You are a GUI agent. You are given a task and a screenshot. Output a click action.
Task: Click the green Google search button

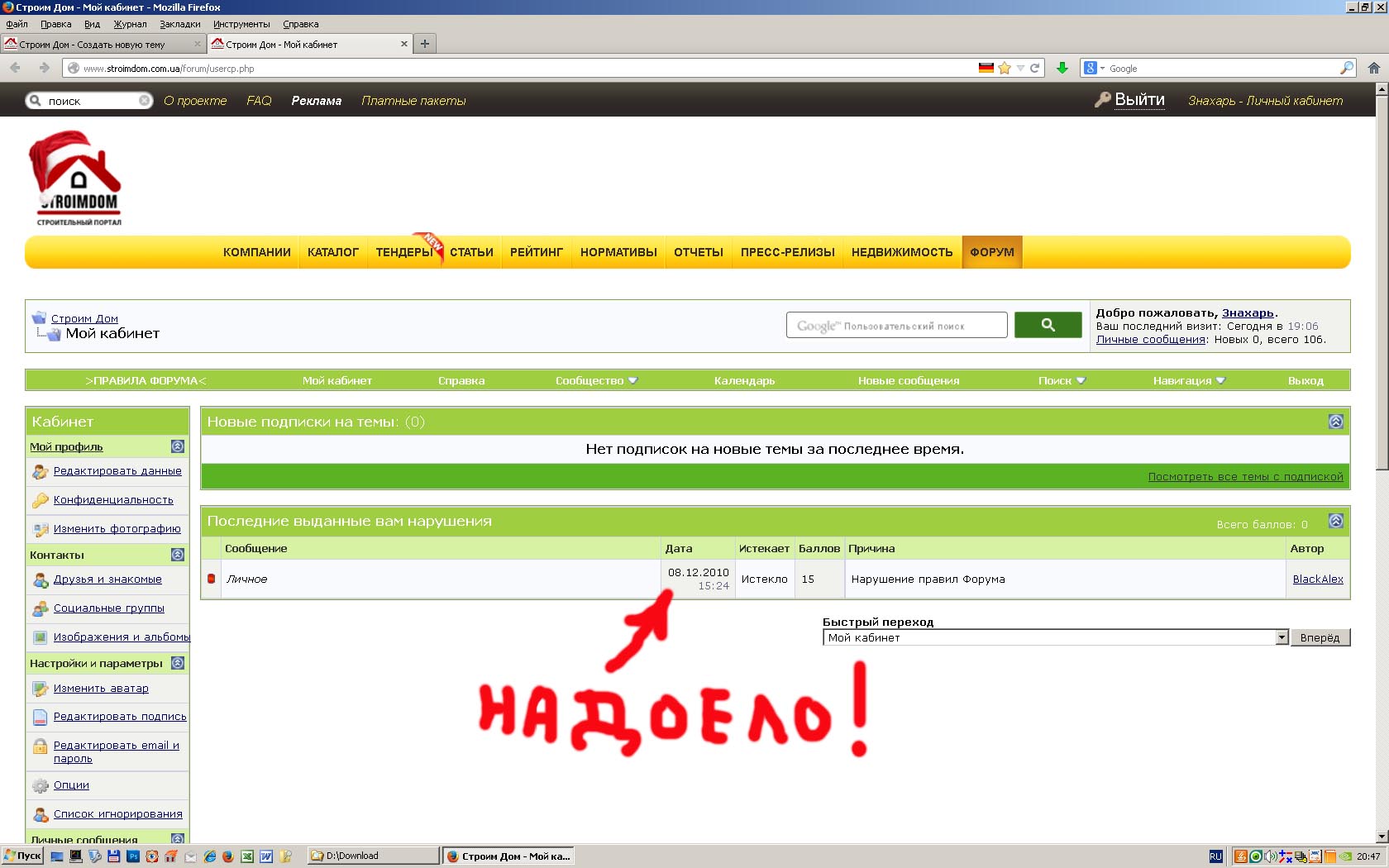(1048, 325)
